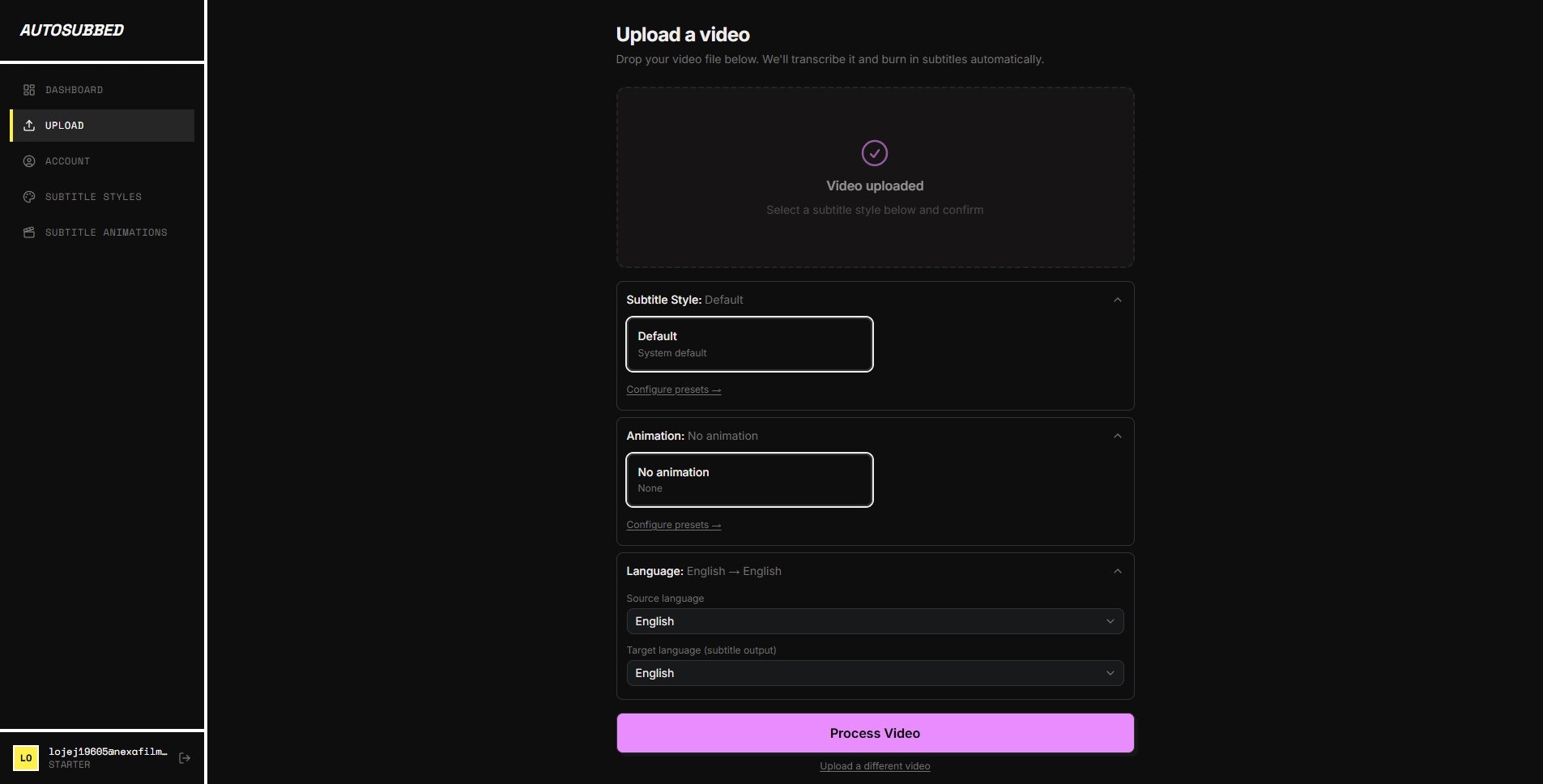The height and width of the screenshot is (784, 1543).
Task: Click the AUTOSUBBED logo
Action: click(x=72, y=31)
